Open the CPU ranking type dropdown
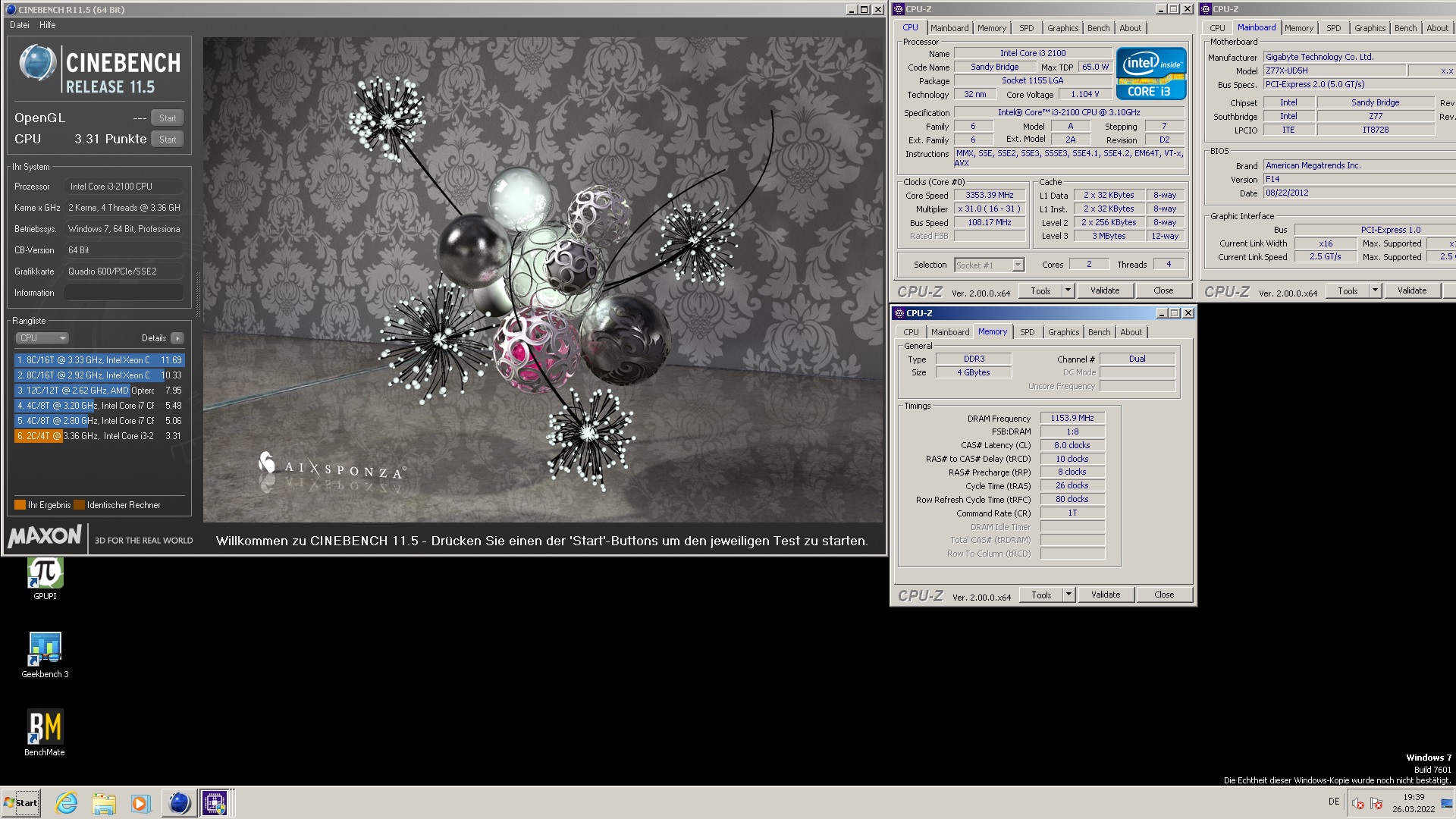Viewport: 1456px width, 819px height. point(42,338)
